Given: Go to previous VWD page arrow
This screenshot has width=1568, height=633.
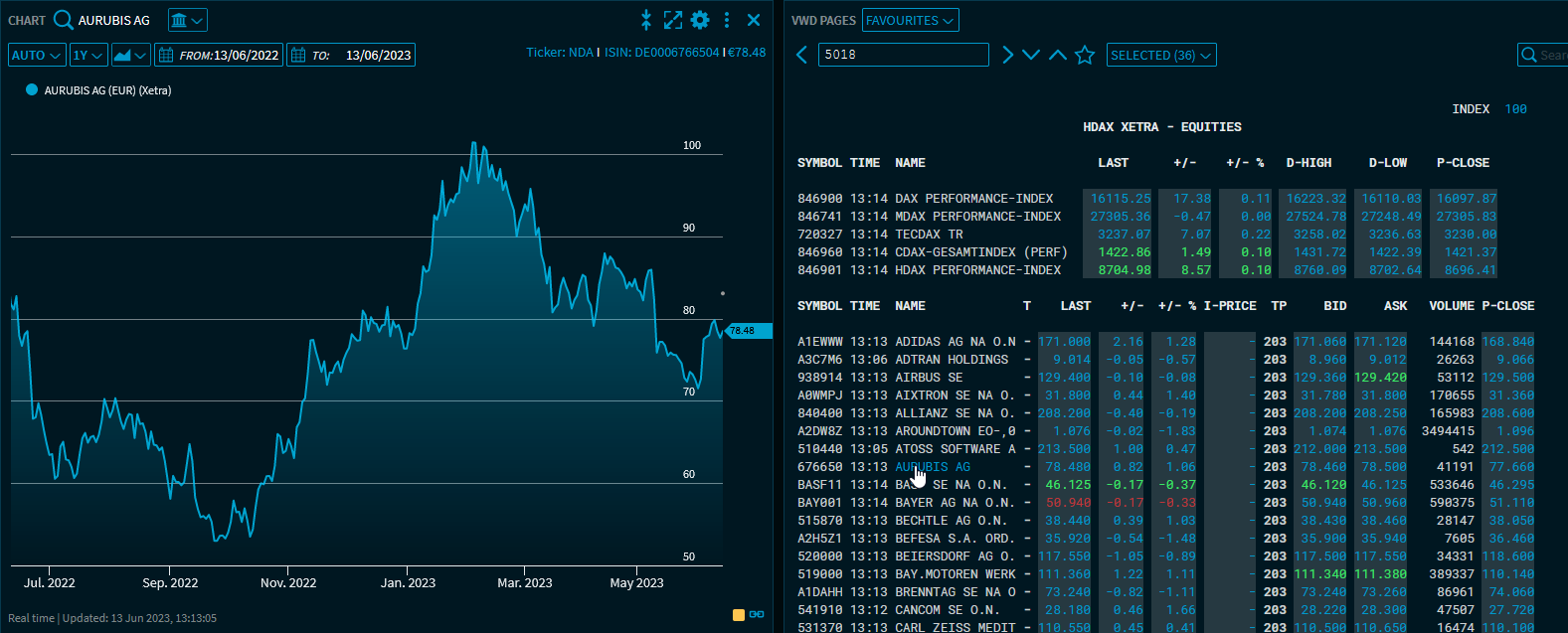Looking at the screenshot, I should coord(802,55).
